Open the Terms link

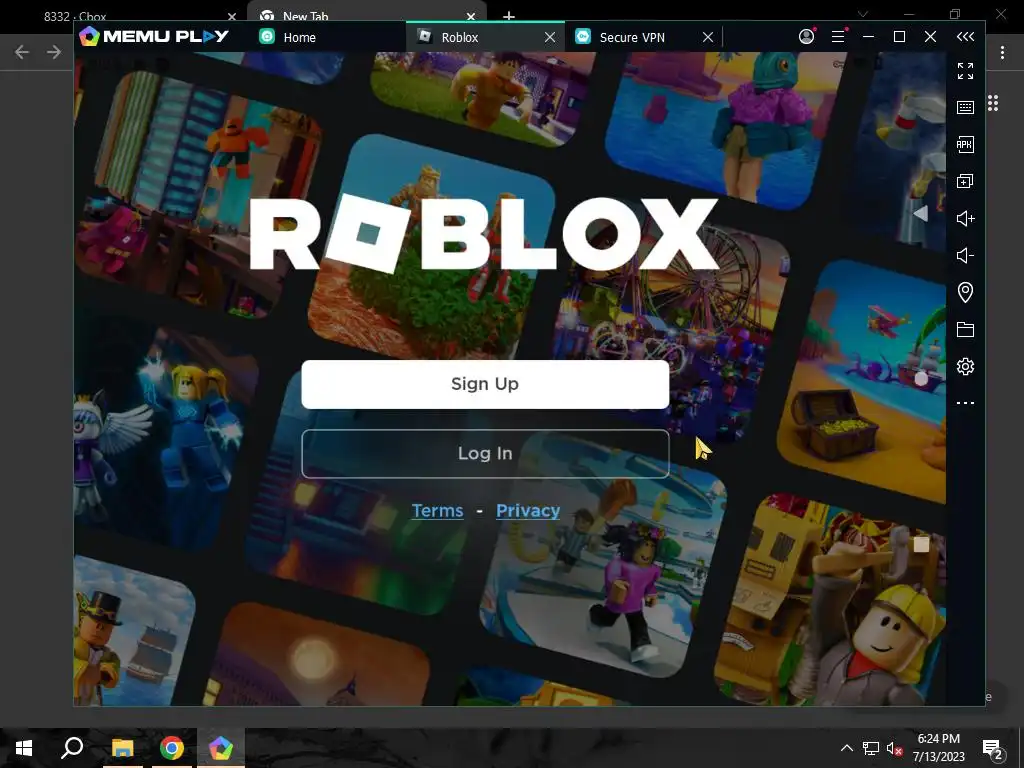438,511
